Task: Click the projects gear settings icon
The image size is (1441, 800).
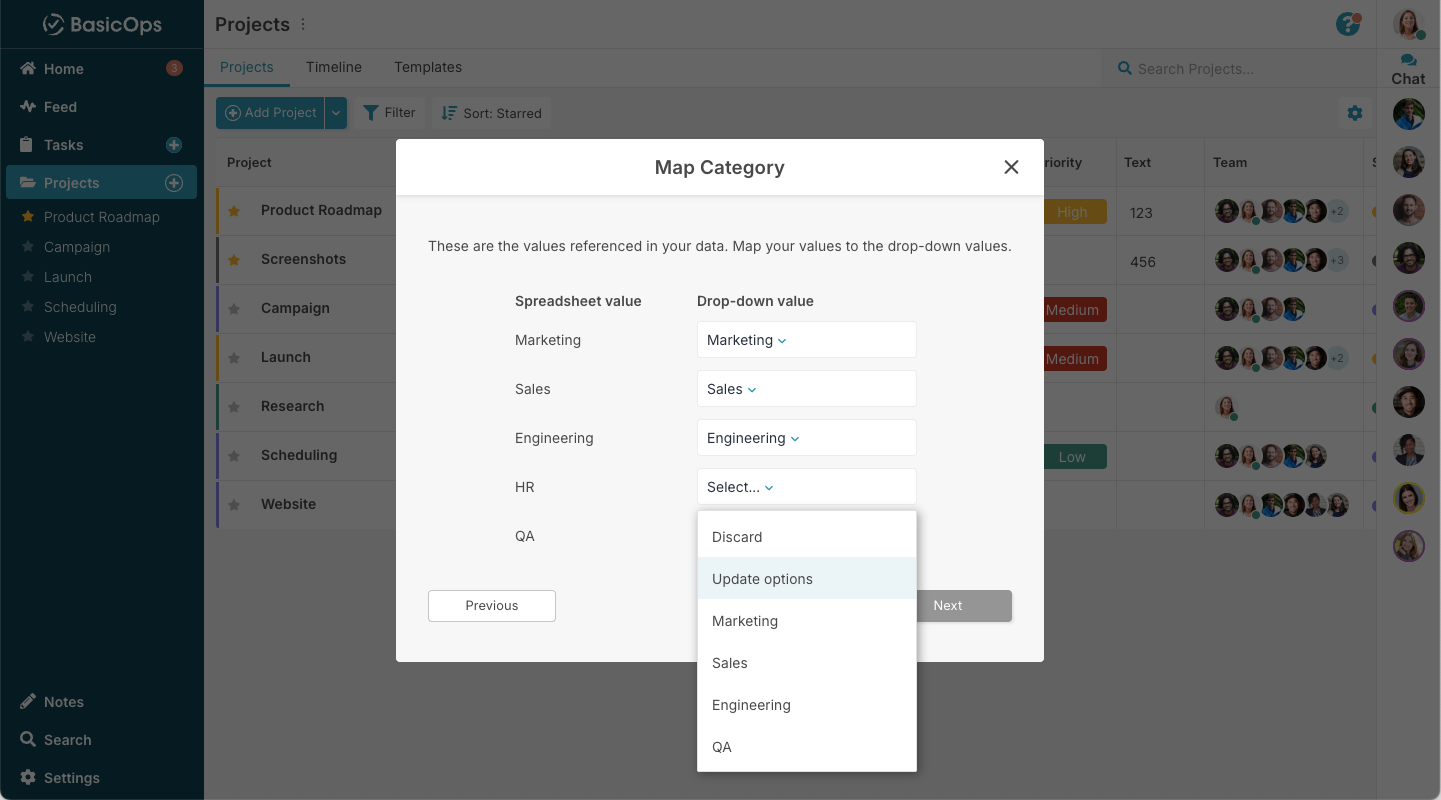Action: [1355, 113]
